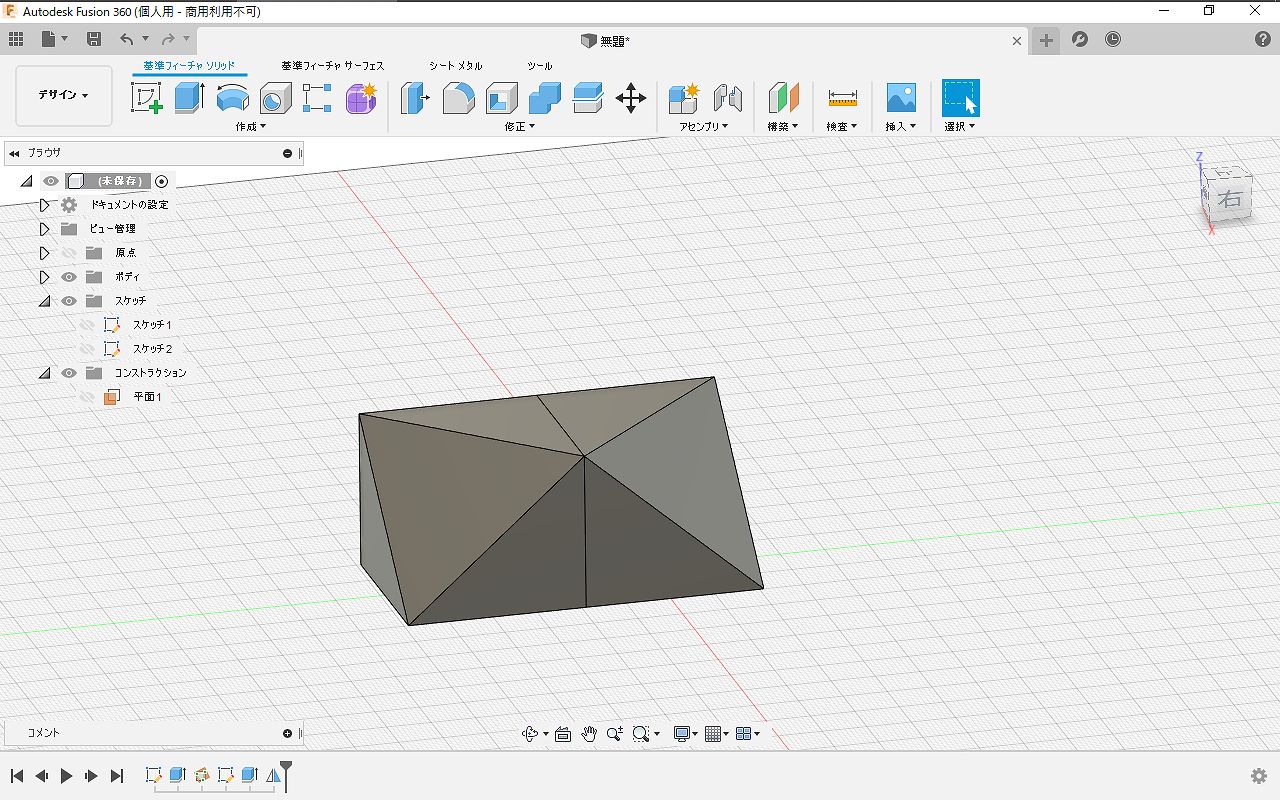Expand the ビュー管理 node
Screen dimensions: 1280x800
point(44,229)
